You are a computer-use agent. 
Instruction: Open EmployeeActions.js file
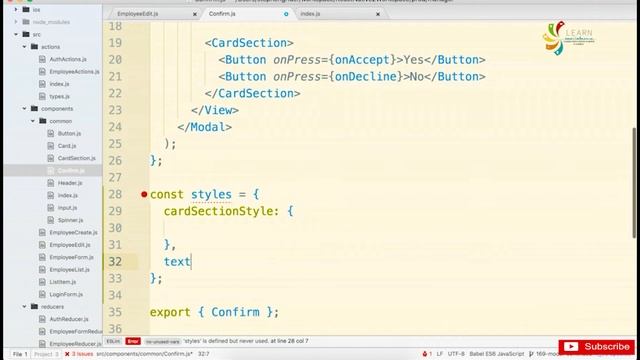point(74,71)
